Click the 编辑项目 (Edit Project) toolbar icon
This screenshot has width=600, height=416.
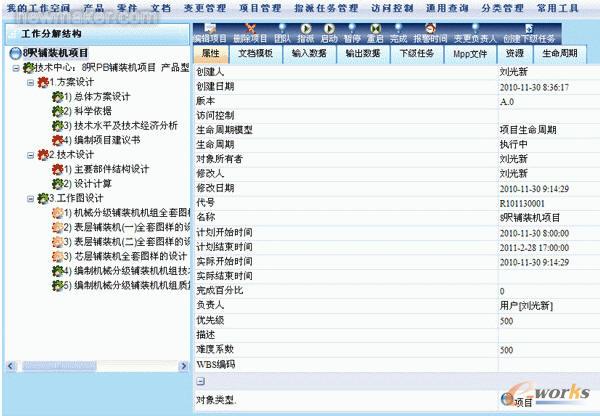[209, 32]
